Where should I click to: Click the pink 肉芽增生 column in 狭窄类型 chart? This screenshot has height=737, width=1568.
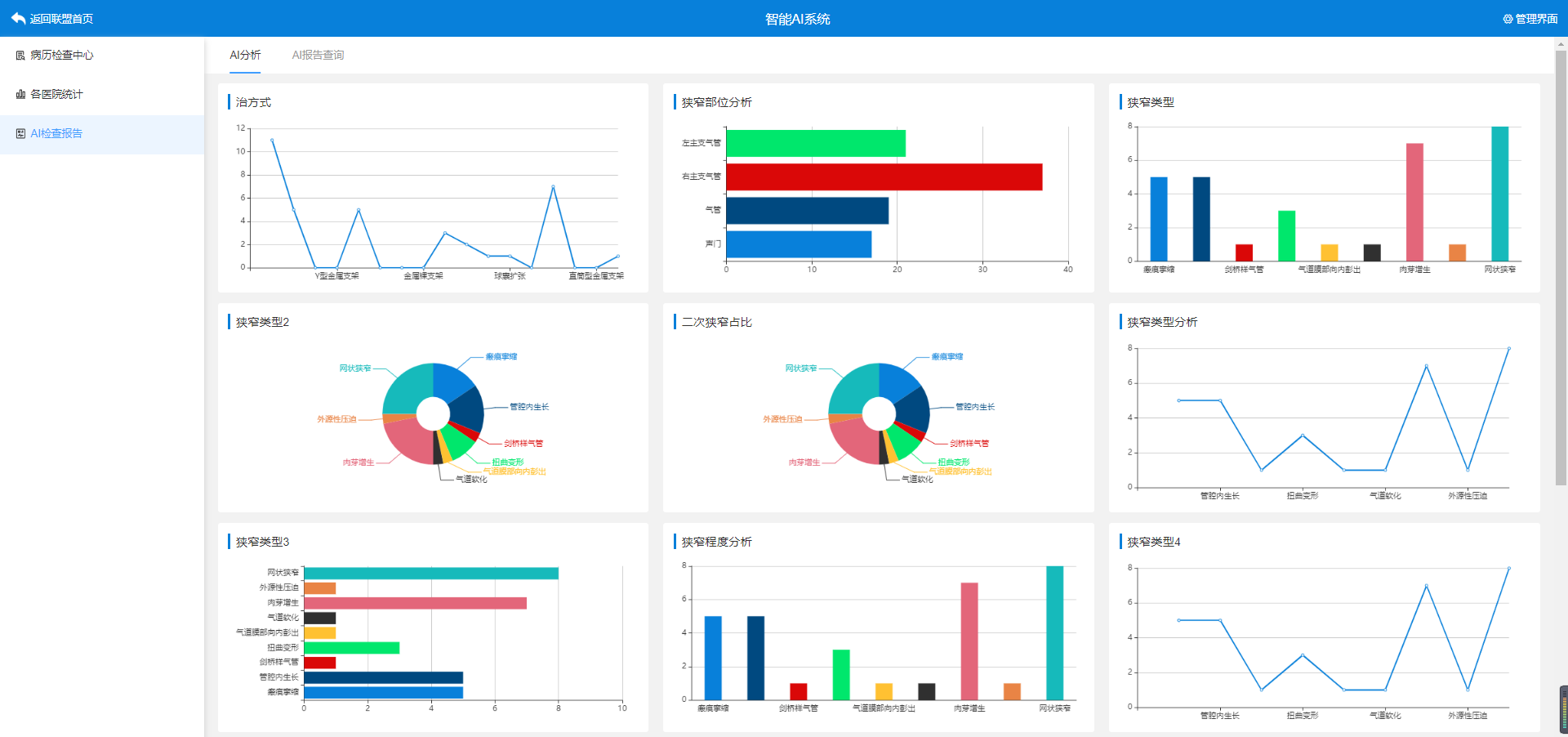pos(1414,202)
